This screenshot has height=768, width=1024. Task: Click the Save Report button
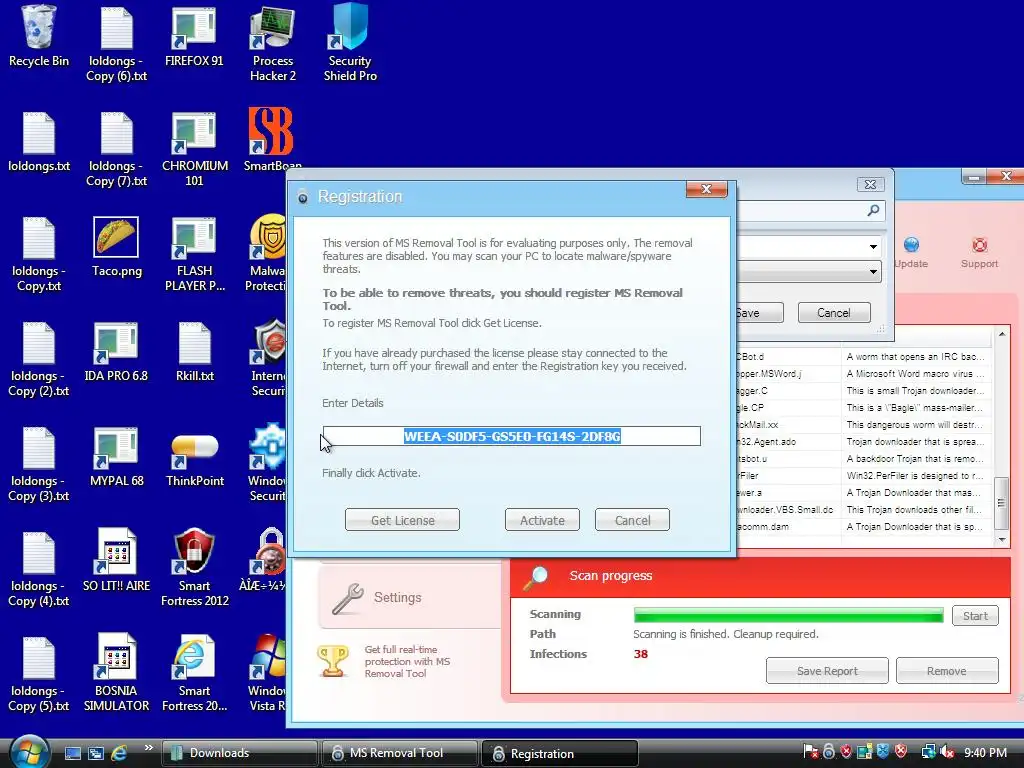pyautogui.click(x=827, y=671)
